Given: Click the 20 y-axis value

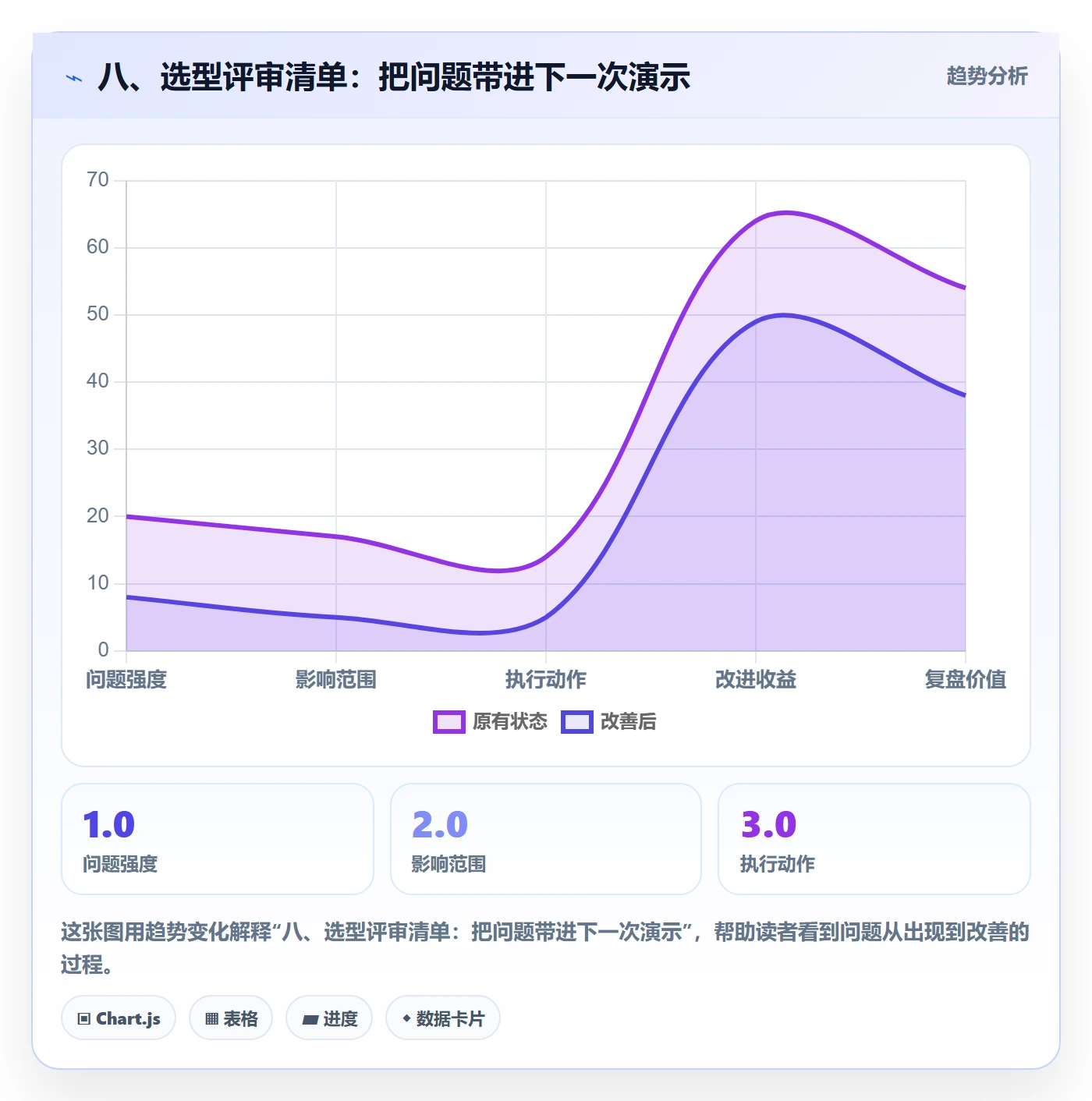Looking at the screenshot, I should (98, 516).
